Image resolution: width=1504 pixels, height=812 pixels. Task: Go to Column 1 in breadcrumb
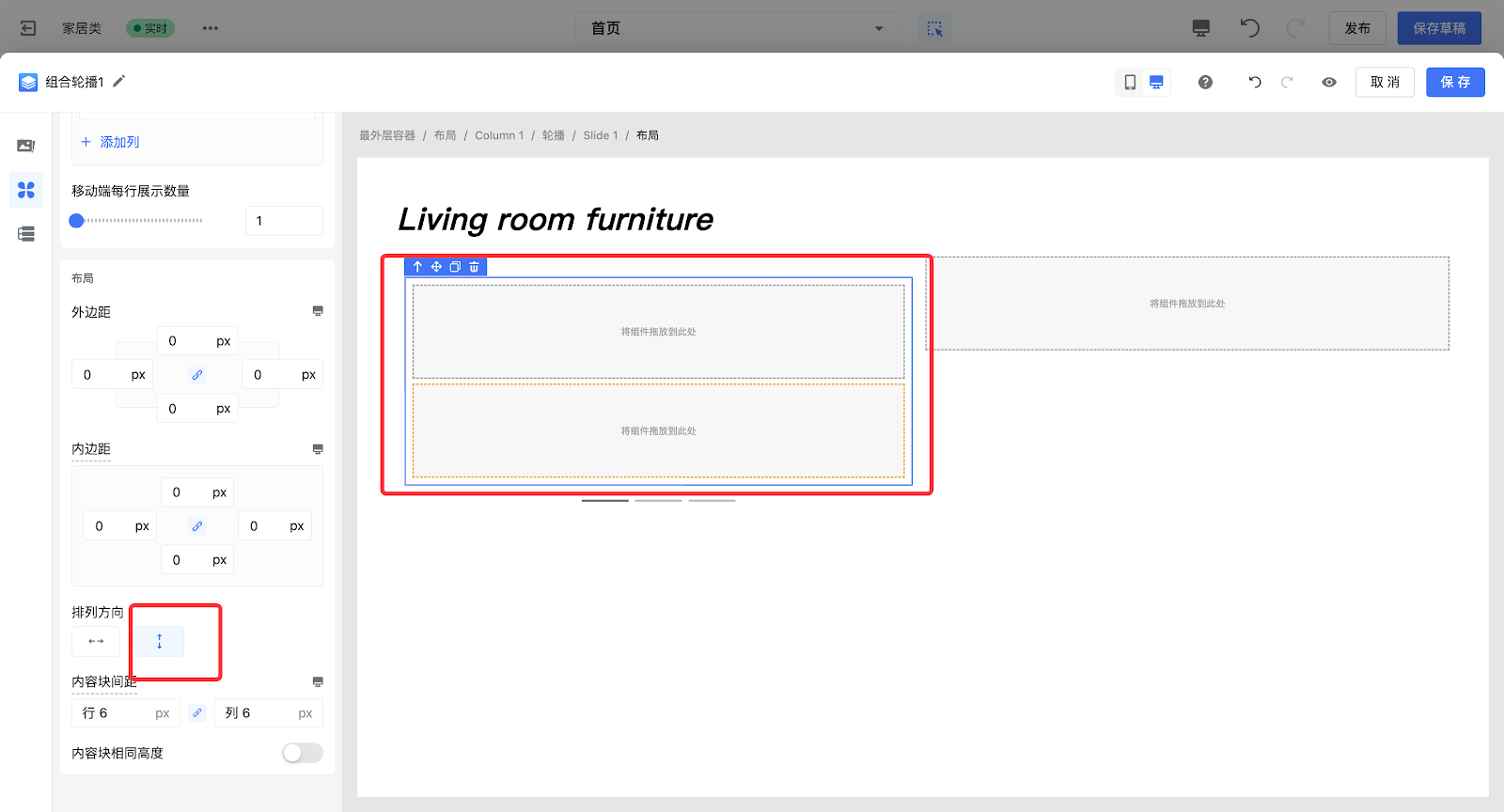tap(498, 135)
